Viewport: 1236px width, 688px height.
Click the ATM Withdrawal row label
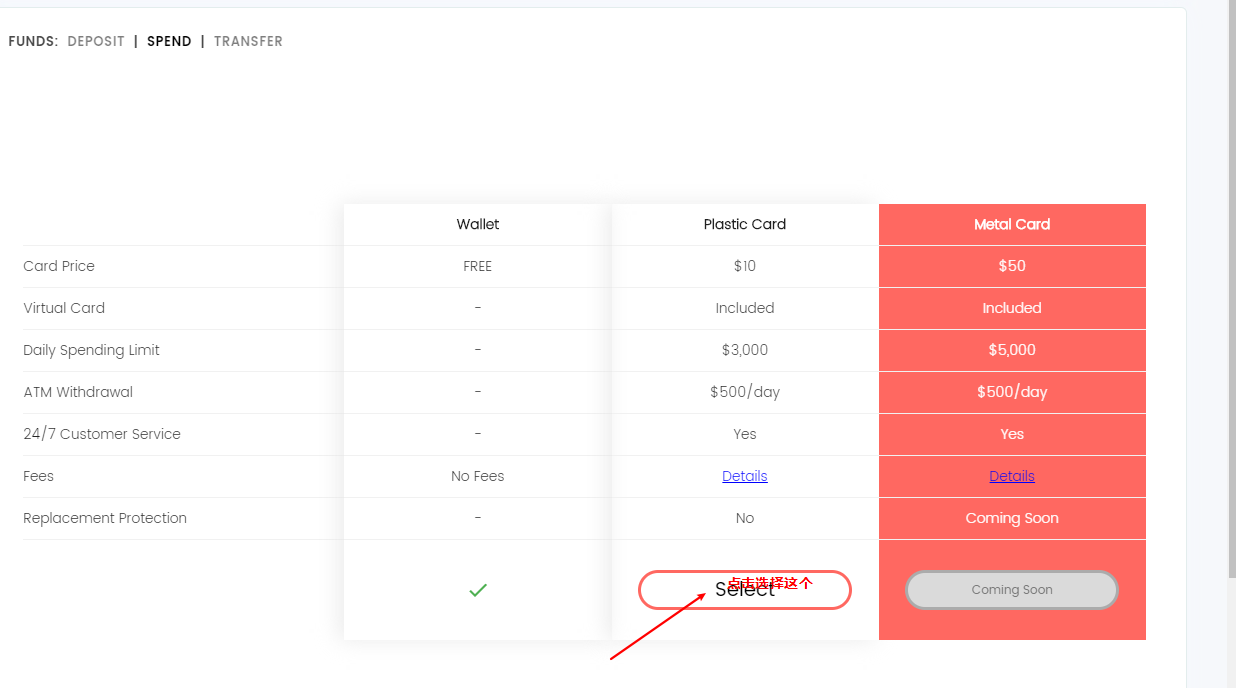(x=78, y=392)
